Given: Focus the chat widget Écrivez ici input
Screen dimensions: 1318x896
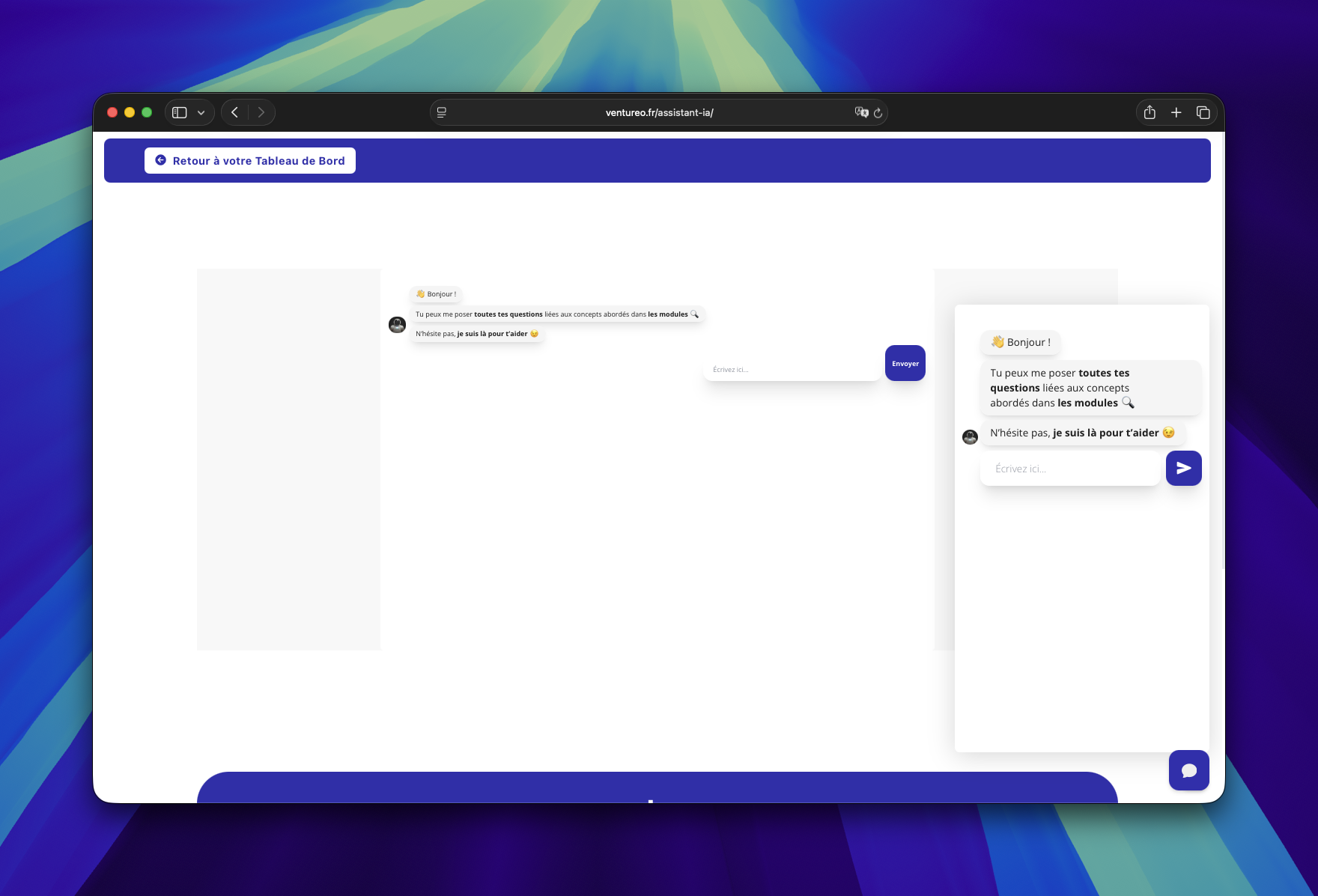Looking at the screenshot, I should click(1070, 469).
